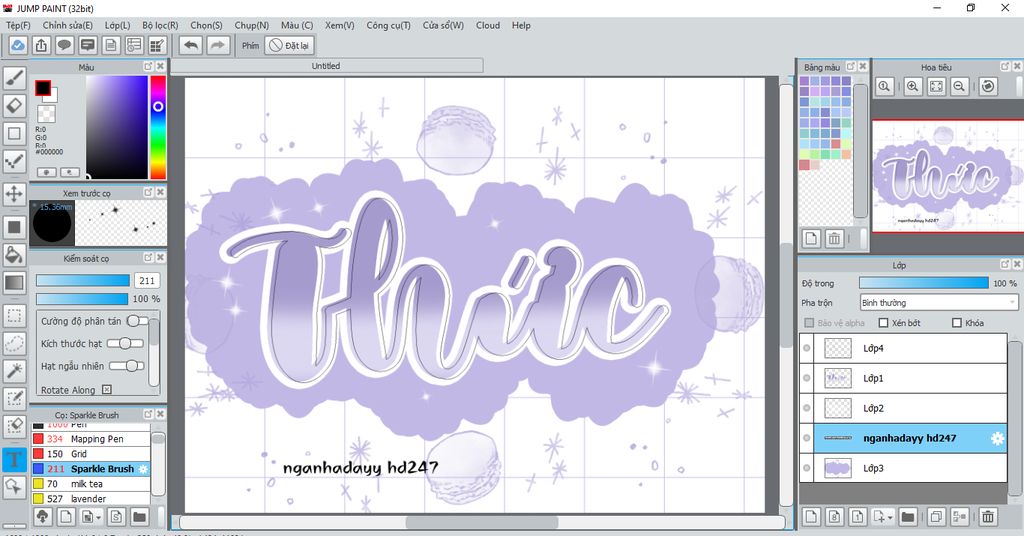1024x536 pixels.
Task: Pick the black foreground color swatch
Action: tap(43, 88)
